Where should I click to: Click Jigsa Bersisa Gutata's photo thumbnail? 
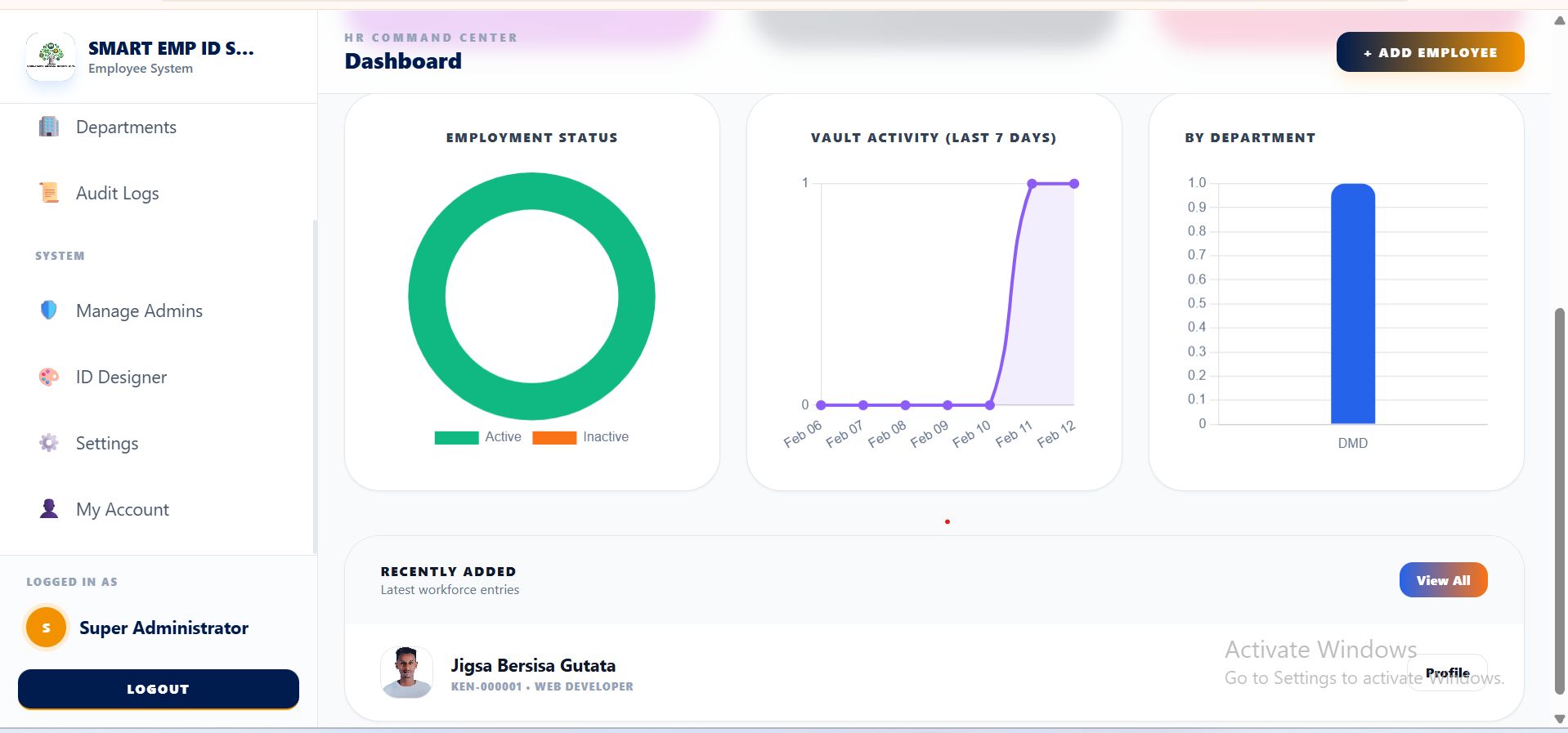[x=406, y=673]
